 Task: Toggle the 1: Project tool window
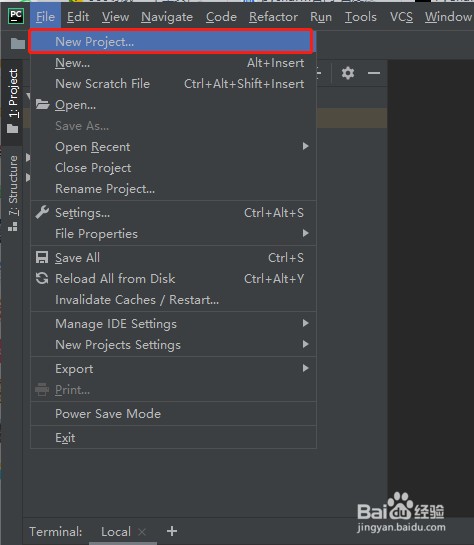click(x=13, y=101)
